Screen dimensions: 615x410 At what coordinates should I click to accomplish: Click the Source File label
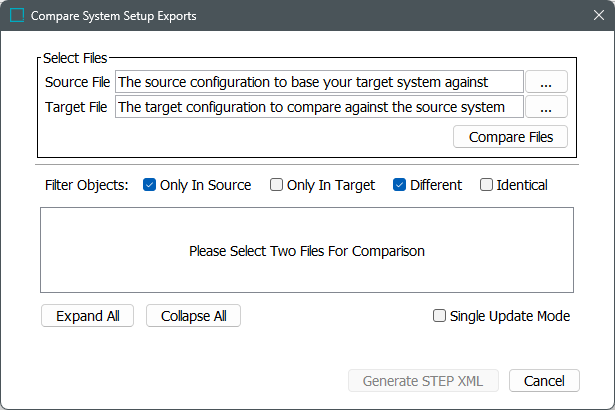77,82
